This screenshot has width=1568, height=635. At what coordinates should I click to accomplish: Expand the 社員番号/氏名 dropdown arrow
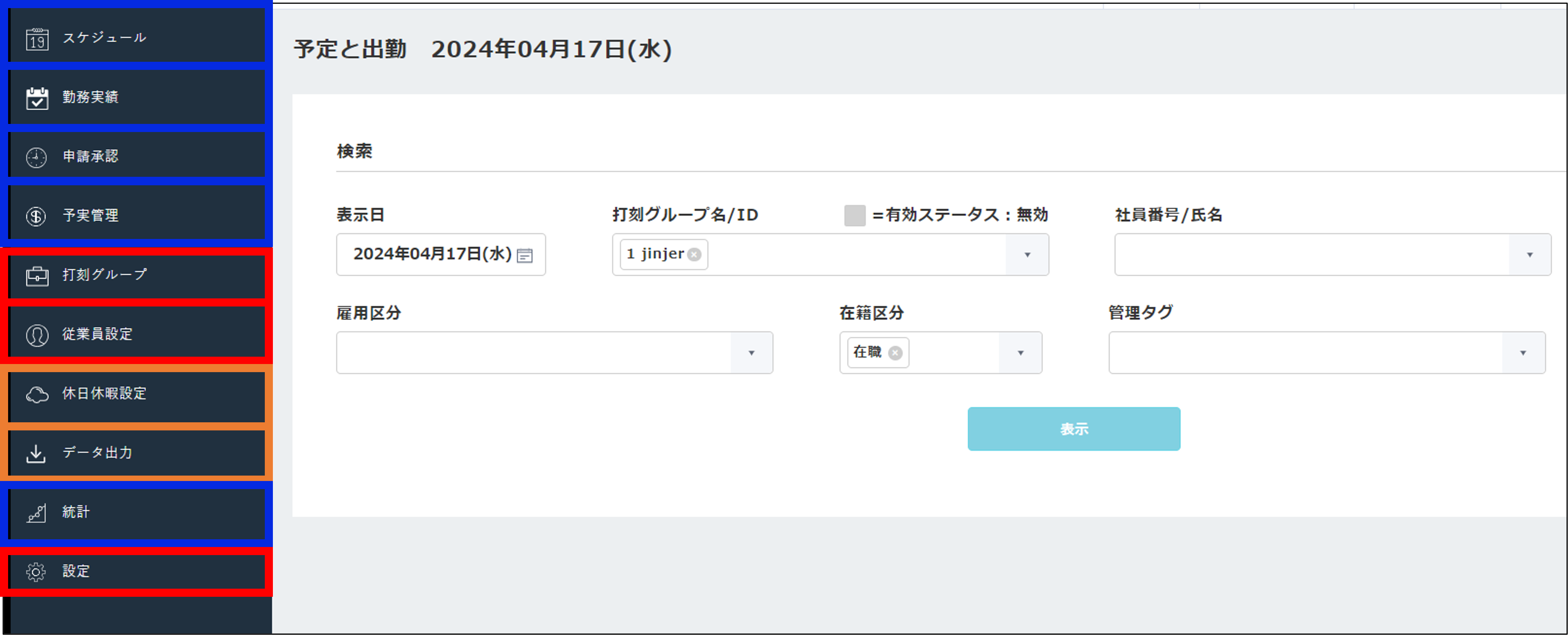pyautogui.click(x=1529, y=255)
